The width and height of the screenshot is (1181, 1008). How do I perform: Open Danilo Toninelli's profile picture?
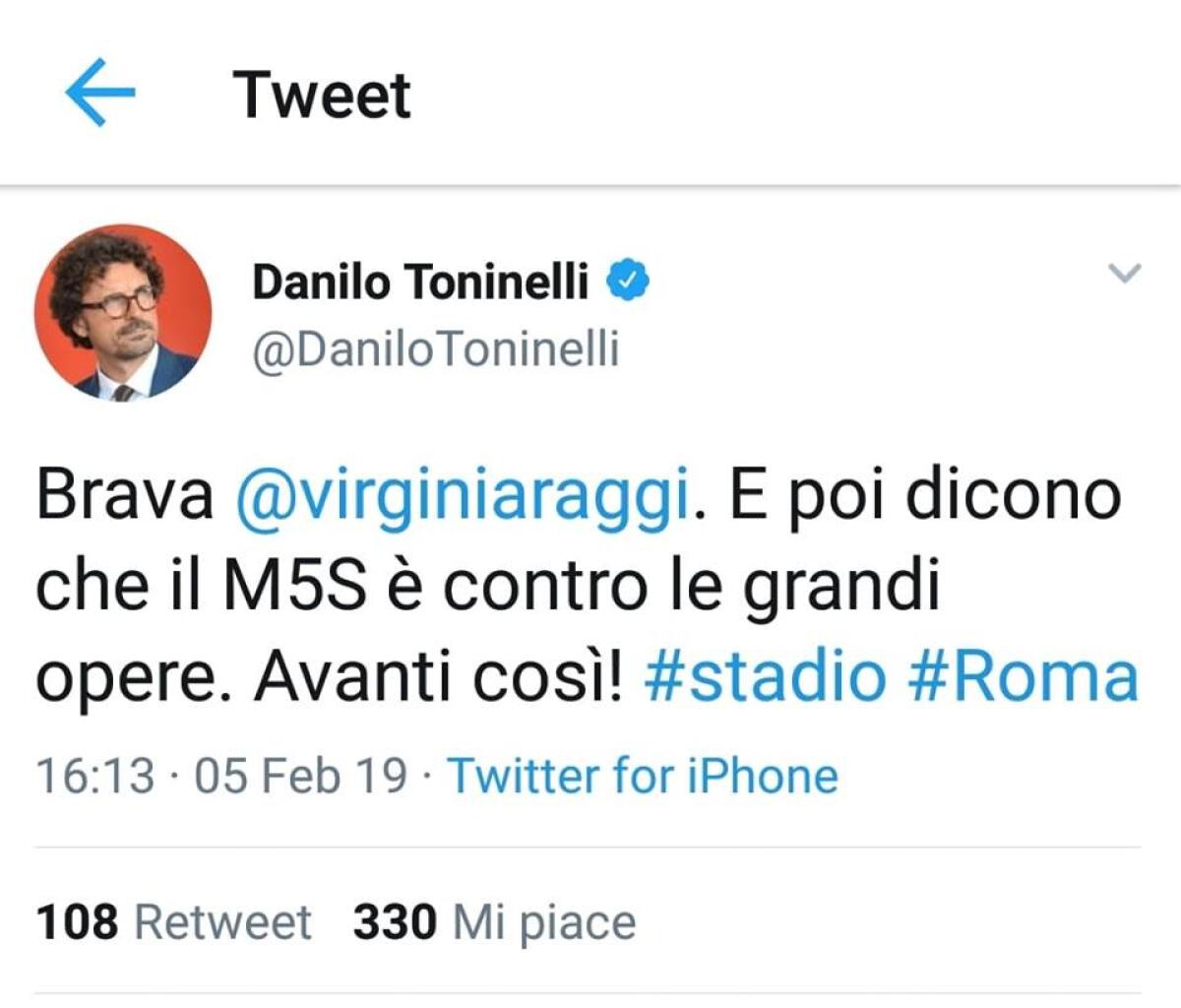tap(125, 315)
